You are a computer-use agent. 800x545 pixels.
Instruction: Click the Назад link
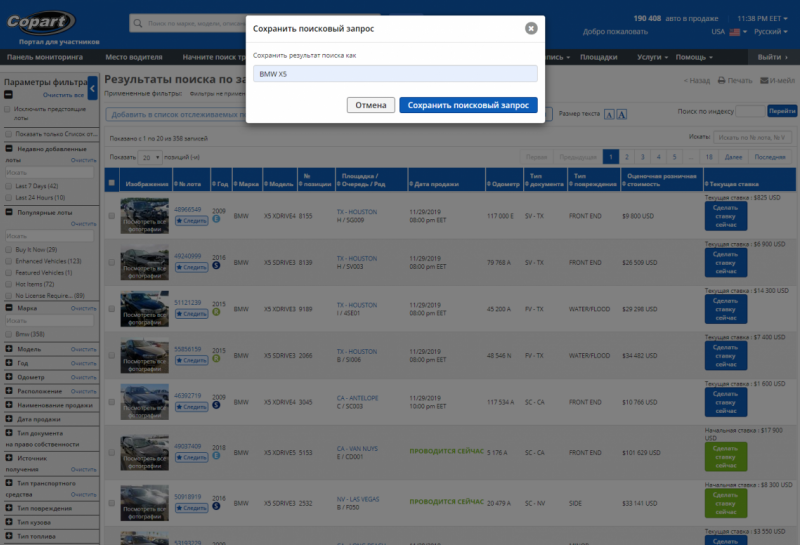coord(697,81)
